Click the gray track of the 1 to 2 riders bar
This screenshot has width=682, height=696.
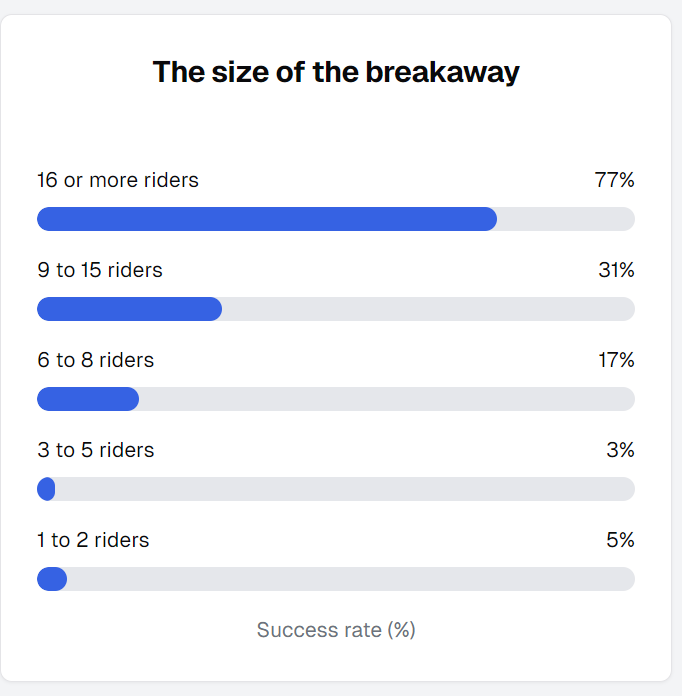[351, 579]
